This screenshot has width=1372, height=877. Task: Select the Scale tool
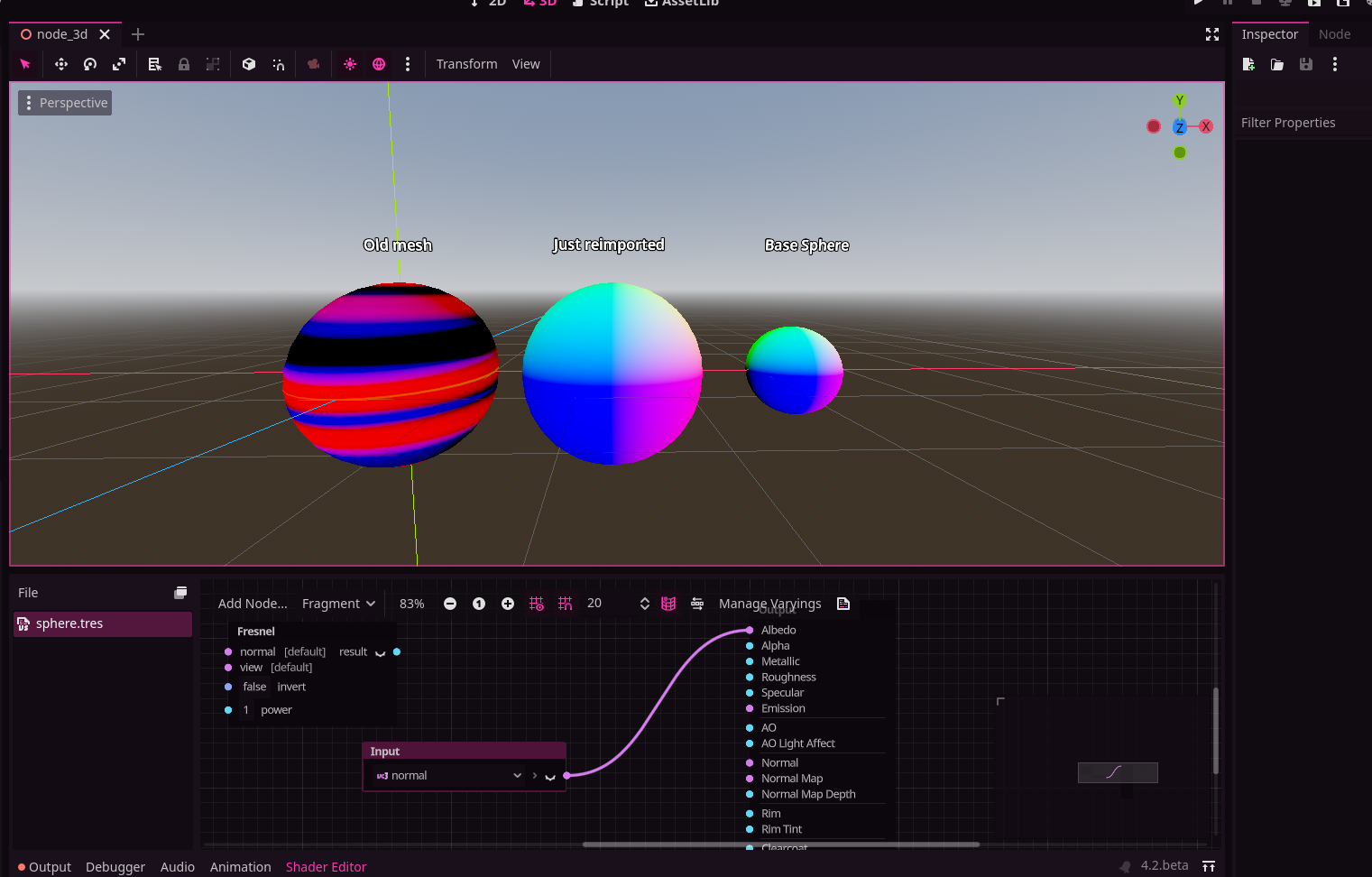(x=119, y=64)
